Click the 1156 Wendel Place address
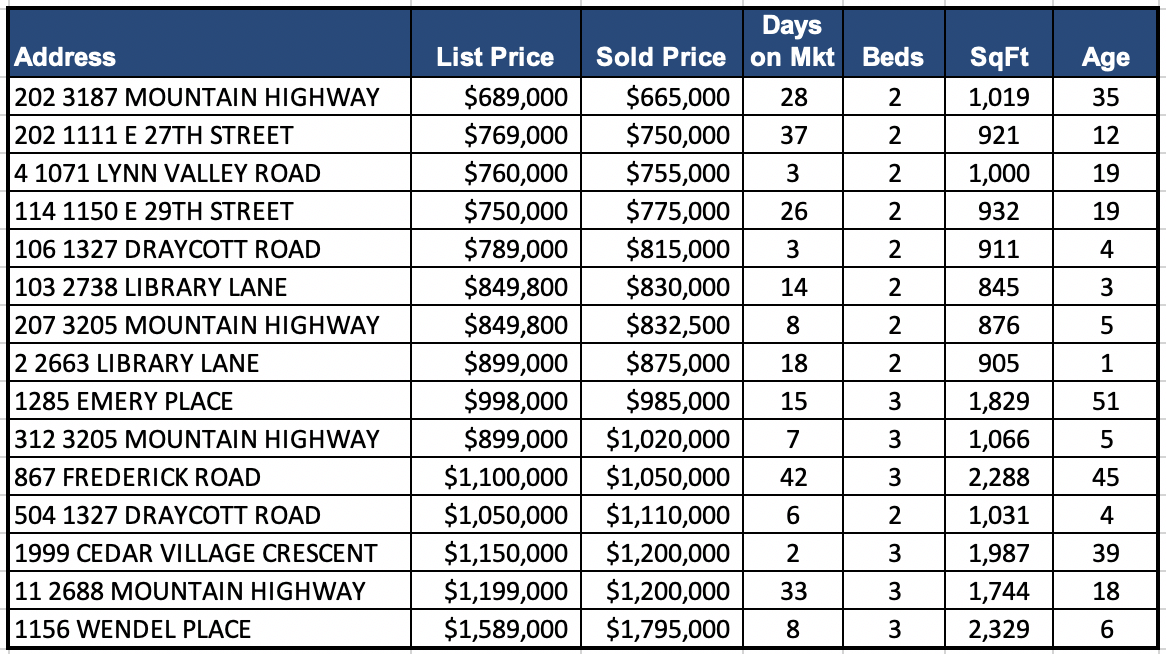Viewport: 1166px width, 654px height. click(x=133, y=629)
